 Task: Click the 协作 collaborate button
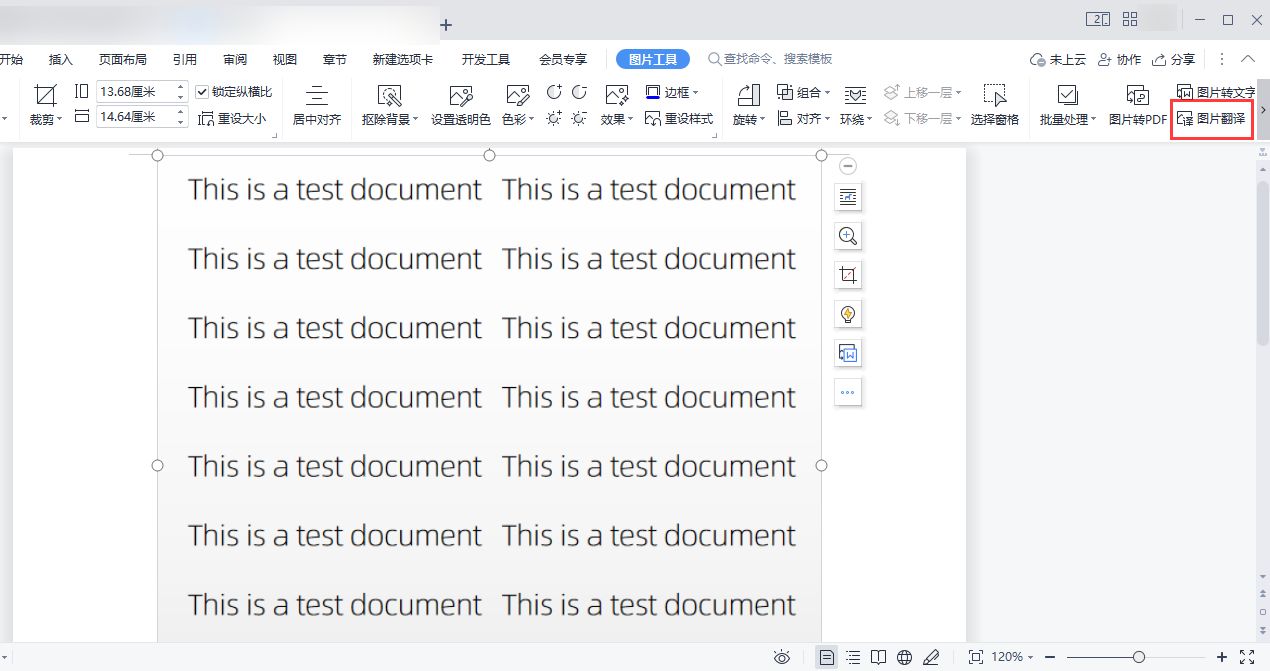click(x=1119, y=60)
